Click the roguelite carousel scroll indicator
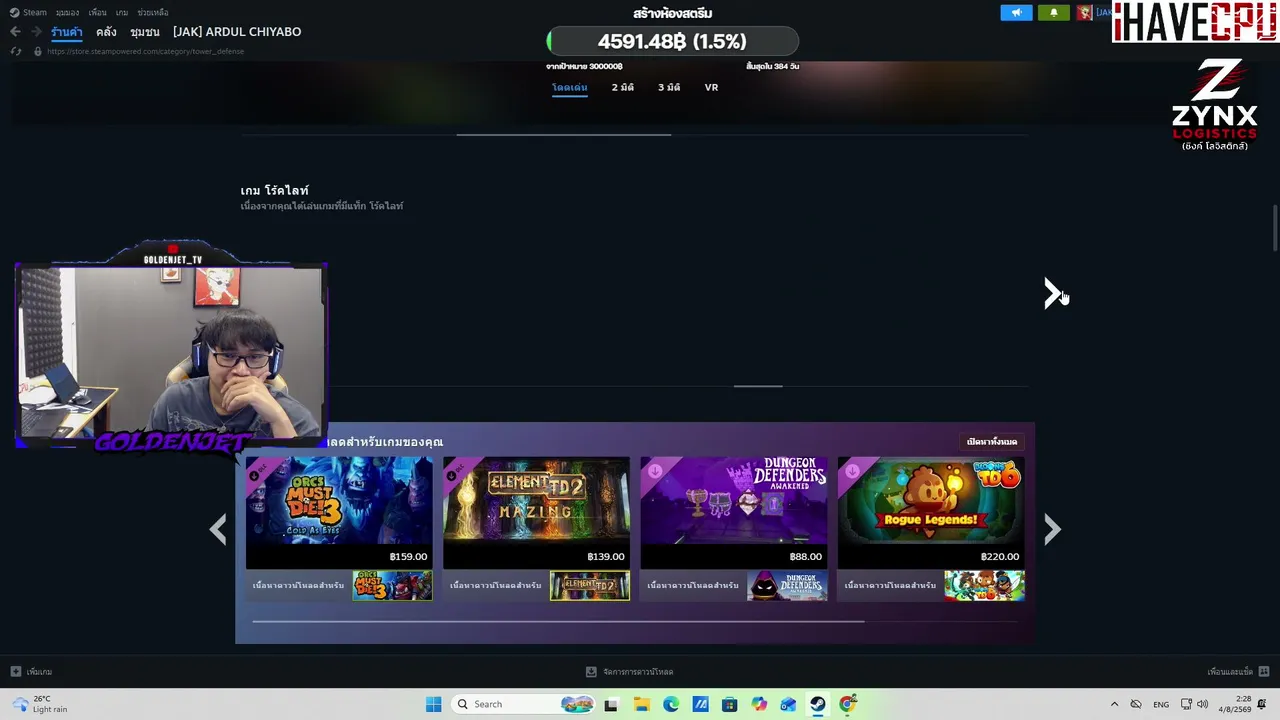This screenshot has width=1280, height=720. coord(758,386)
